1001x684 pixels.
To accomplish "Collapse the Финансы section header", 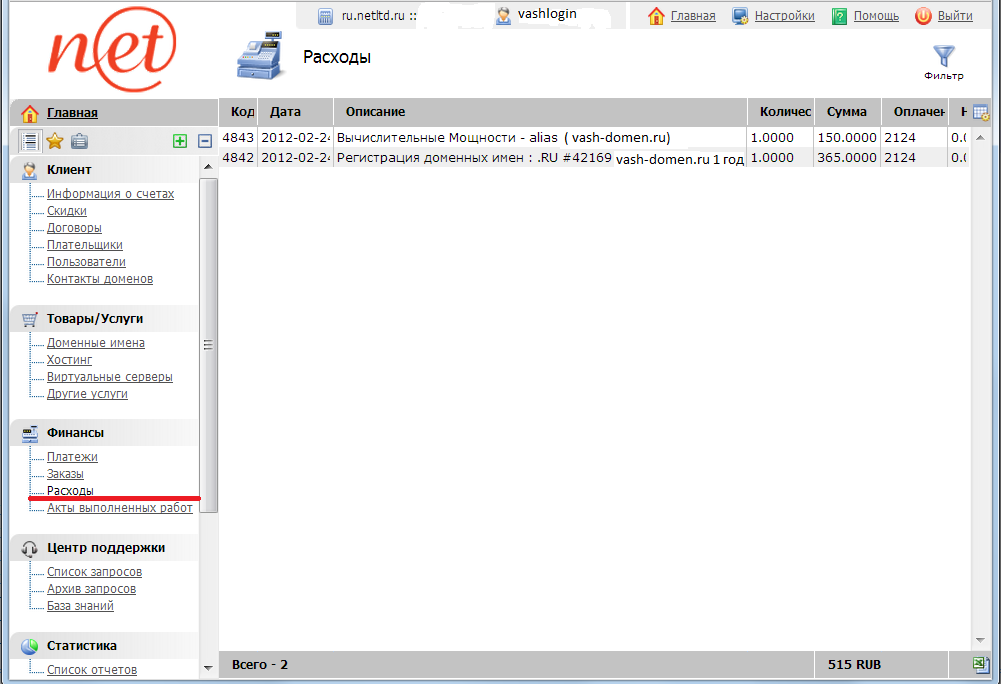I will [75, 433].
